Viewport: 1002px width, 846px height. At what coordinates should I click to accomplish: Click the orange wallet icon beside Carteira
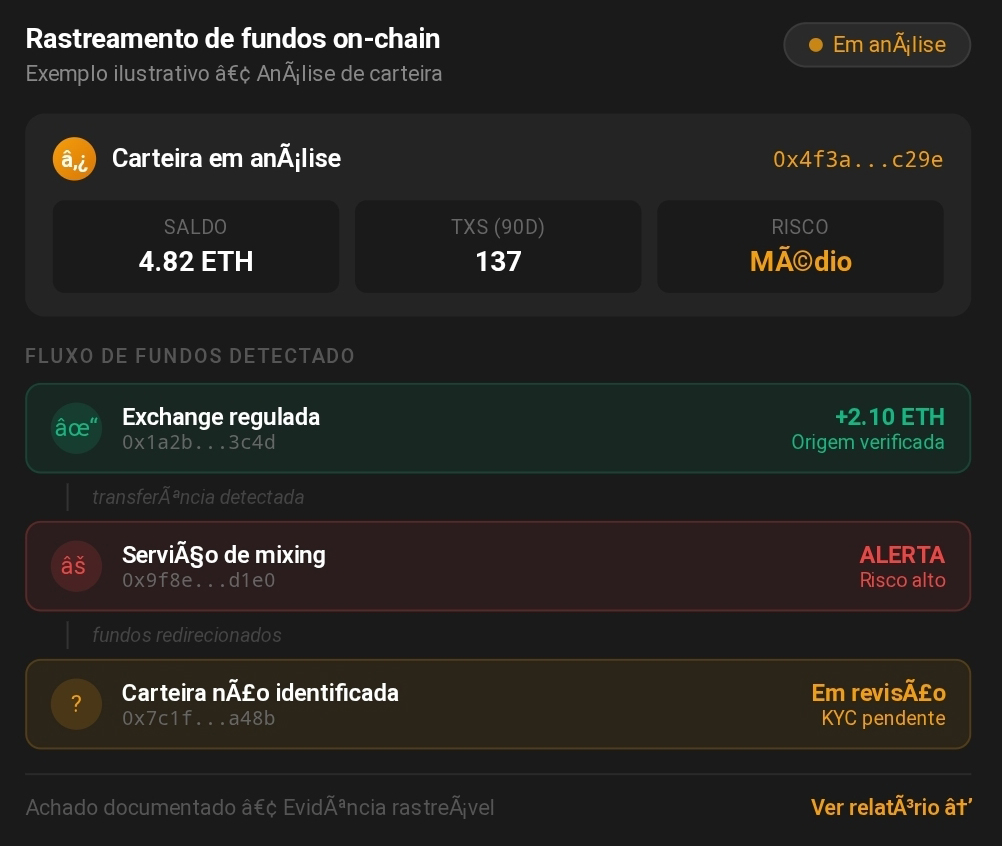74,159
